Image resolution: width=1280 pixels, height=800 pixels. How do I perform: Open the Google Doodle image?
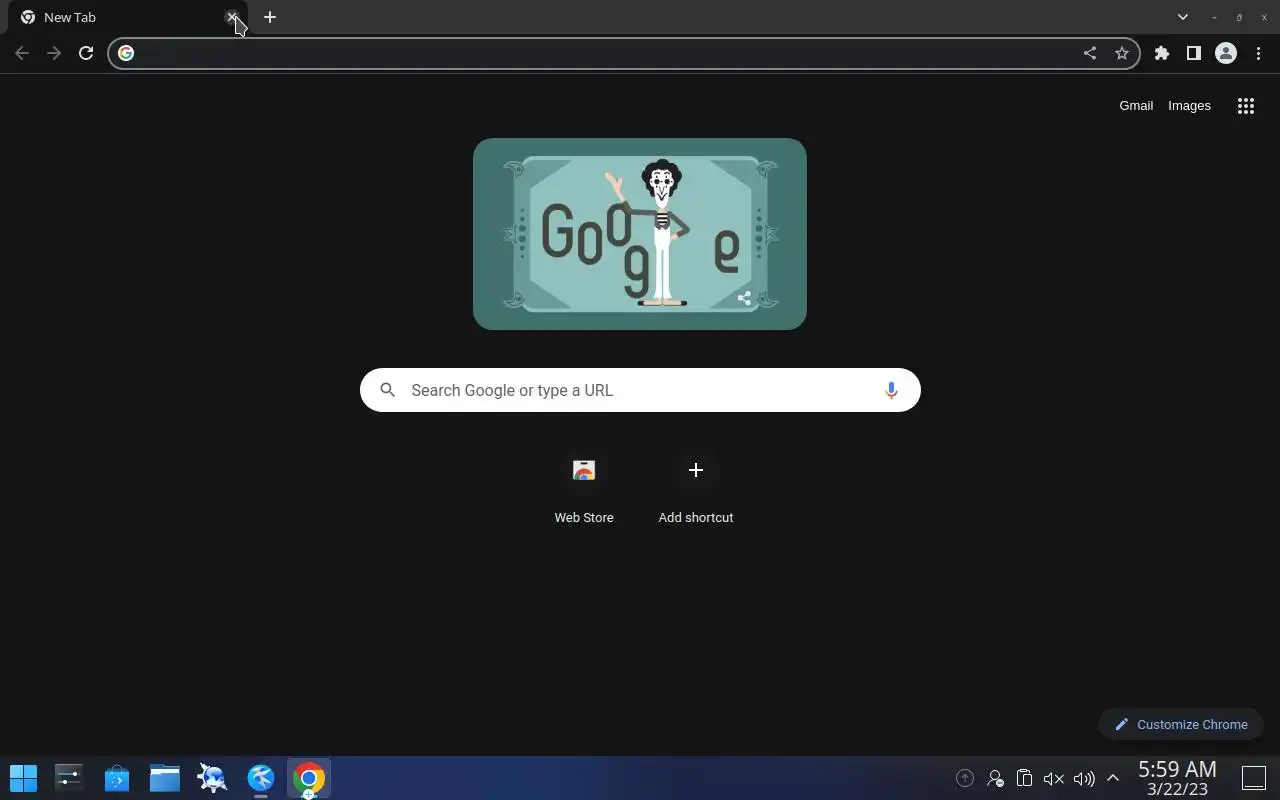[x=640, y=234]
